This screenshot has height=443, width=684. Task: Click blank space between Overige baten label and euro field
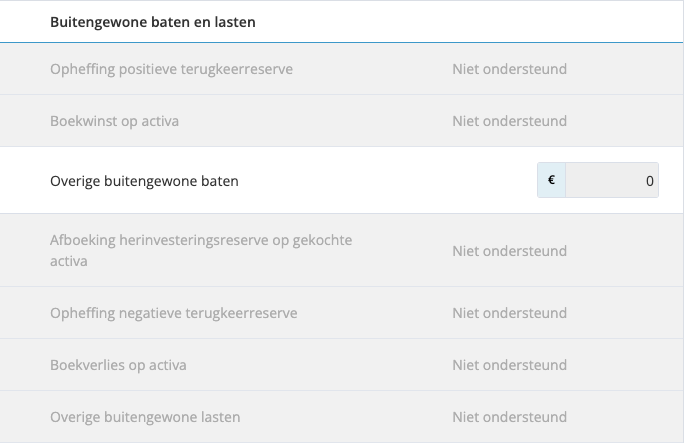(390, 181)
